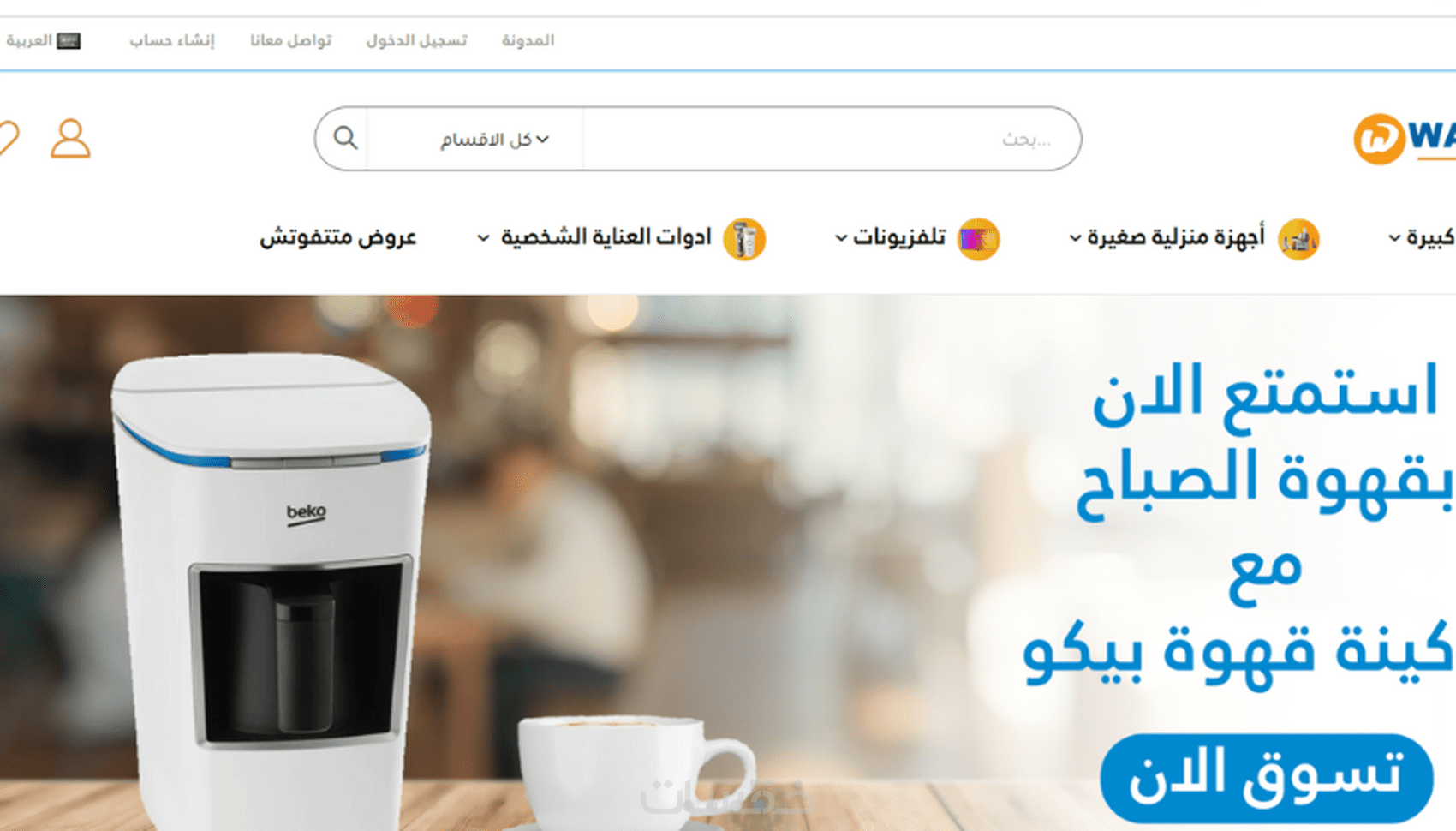Click the language flag icon next to العربية

[69, 40]
